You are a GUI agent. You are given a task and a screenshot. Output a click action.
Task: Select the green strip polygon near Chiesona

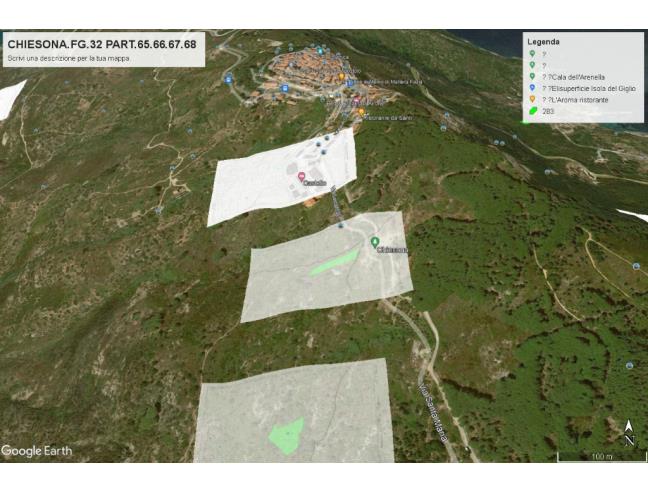(x=334, y=262)
